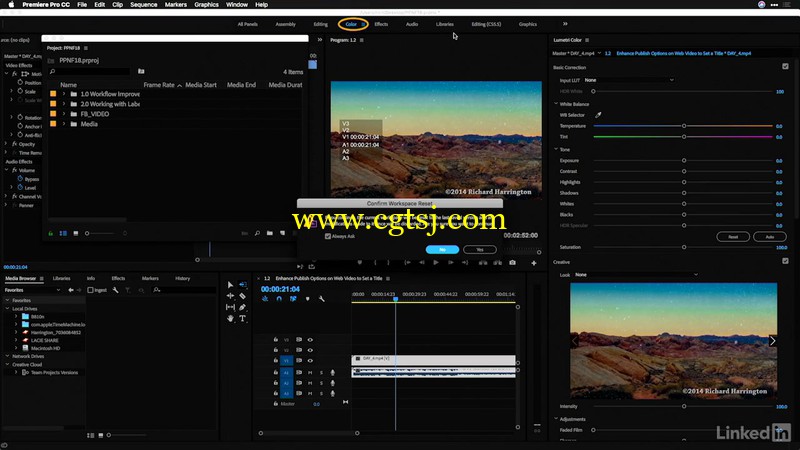Select the Selection arrow tool
The image size is (800, 450).
[x=230, y=285]
